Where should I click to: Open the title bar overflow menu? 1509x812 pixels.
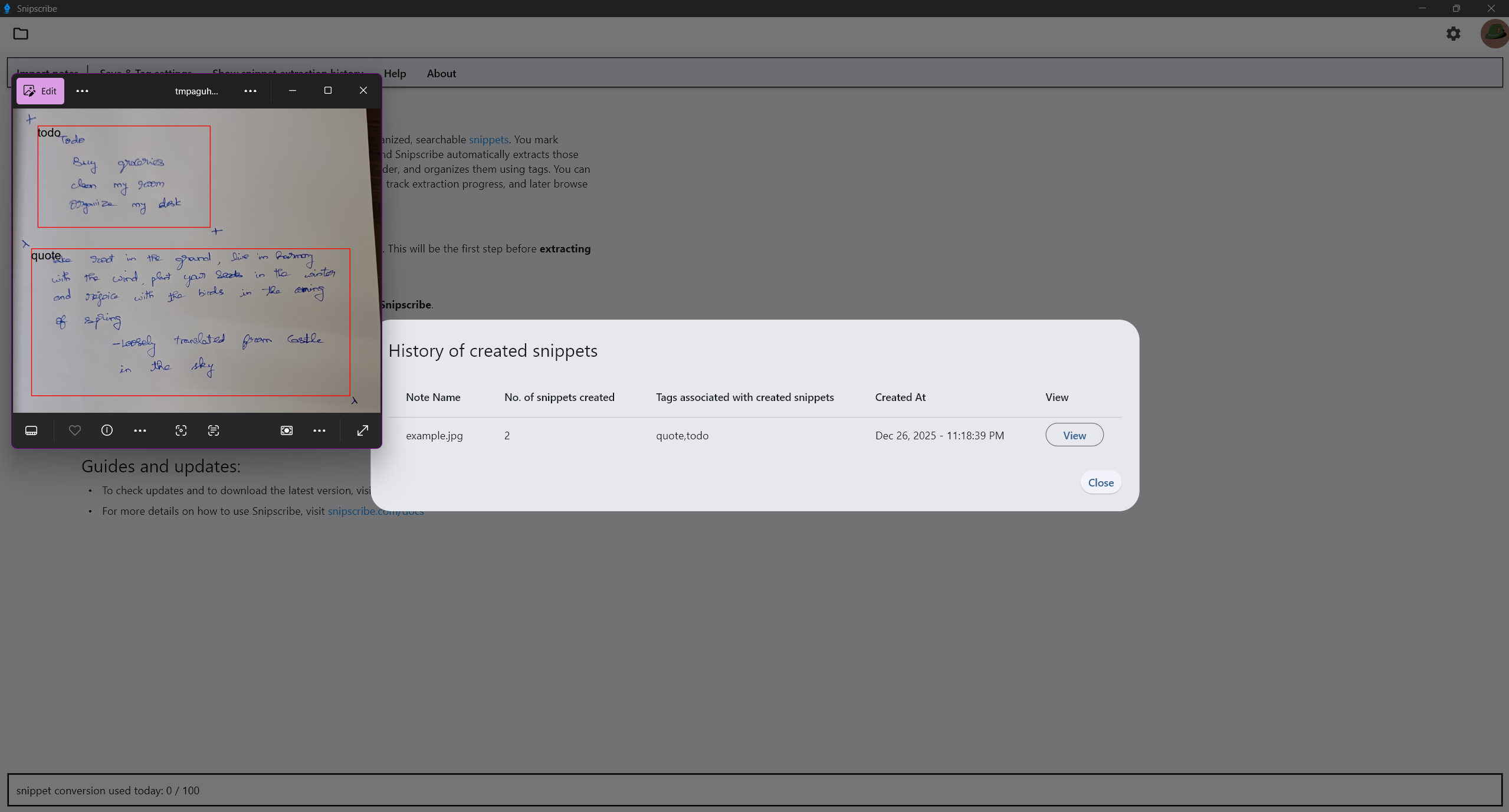click(x=250, y=91)
